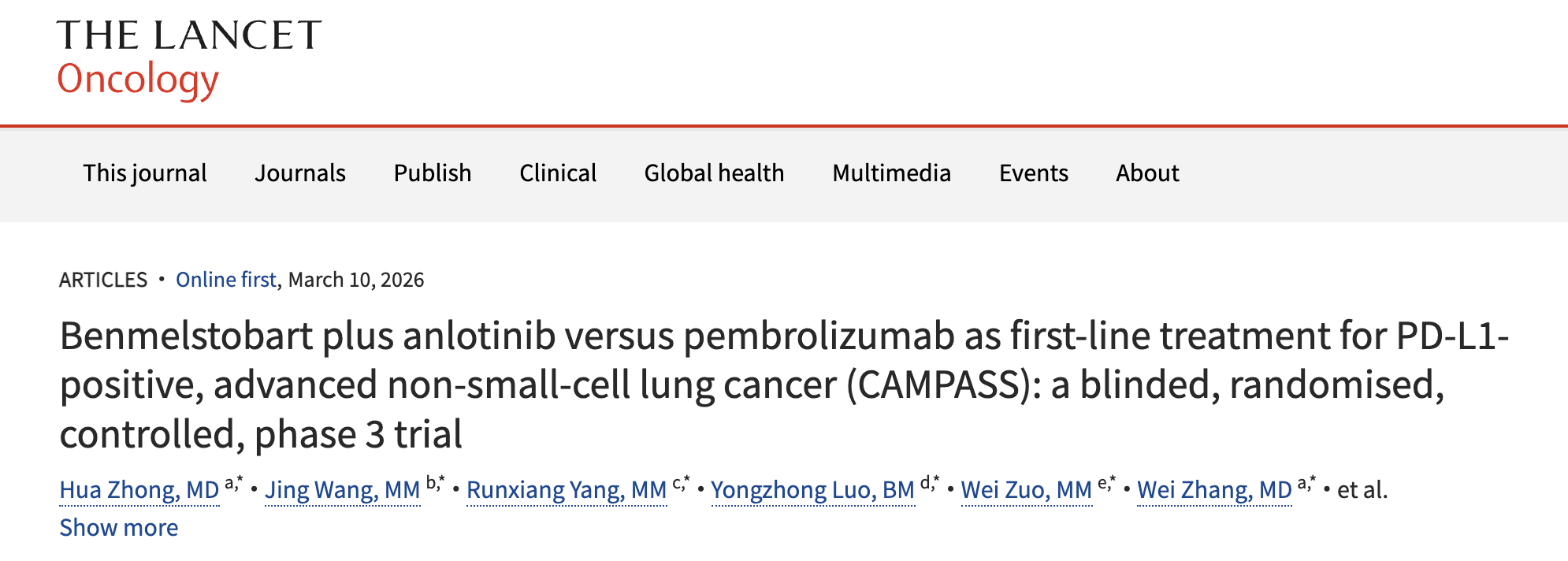
Task: Click The Lancet Oncology logo
Action: (x=189, y=59)
